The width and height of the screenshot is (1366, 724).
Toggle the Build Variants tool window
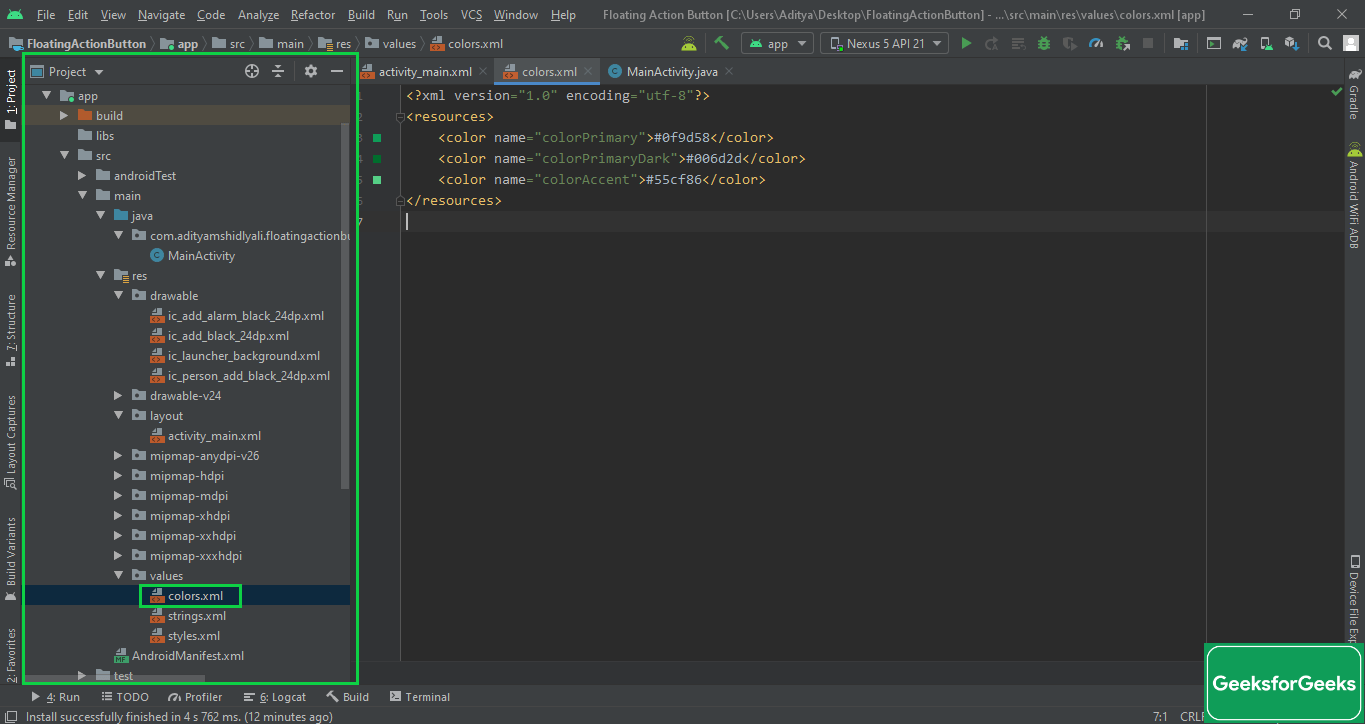point(11,558)
